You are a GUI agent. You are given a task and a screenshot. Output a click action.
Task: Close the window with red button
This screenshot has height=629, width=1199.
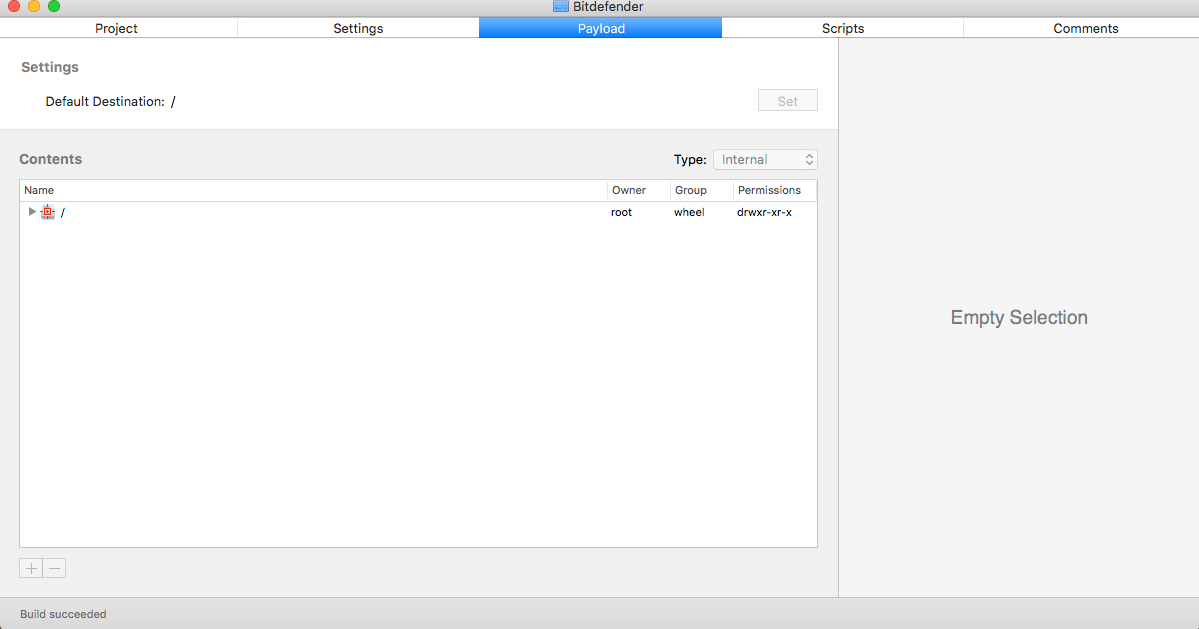pyautogui.click(x=14, y=5)
